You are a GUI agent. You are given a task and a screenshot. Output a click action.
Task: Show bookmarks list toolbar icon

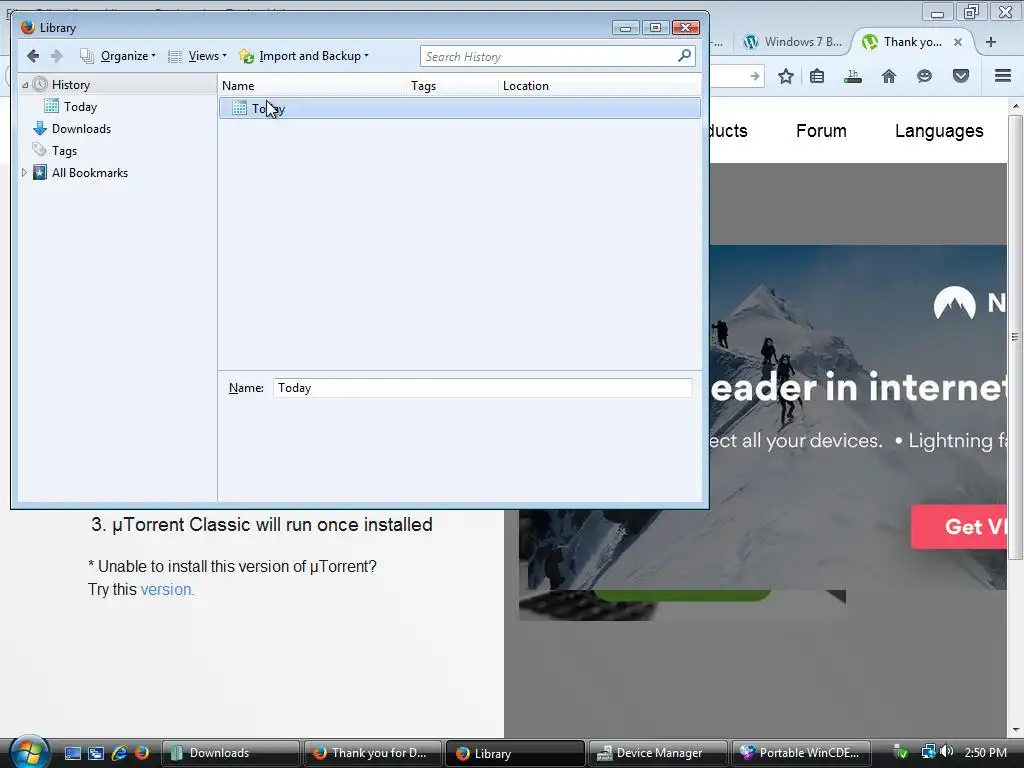tap(817, 76)
